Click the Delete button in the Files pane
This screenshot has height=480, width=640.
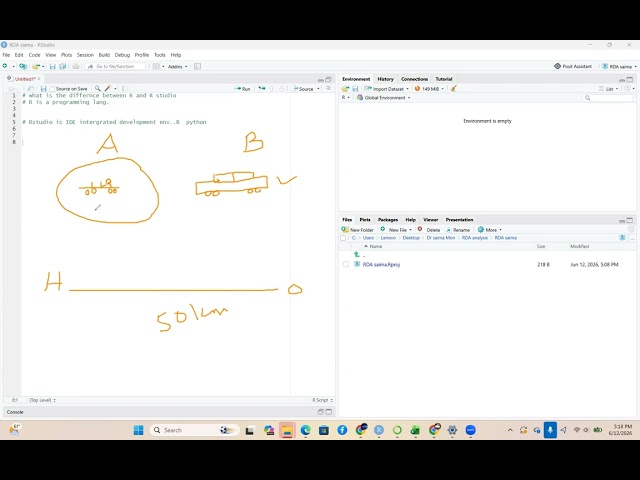click(x=429, y=230)
